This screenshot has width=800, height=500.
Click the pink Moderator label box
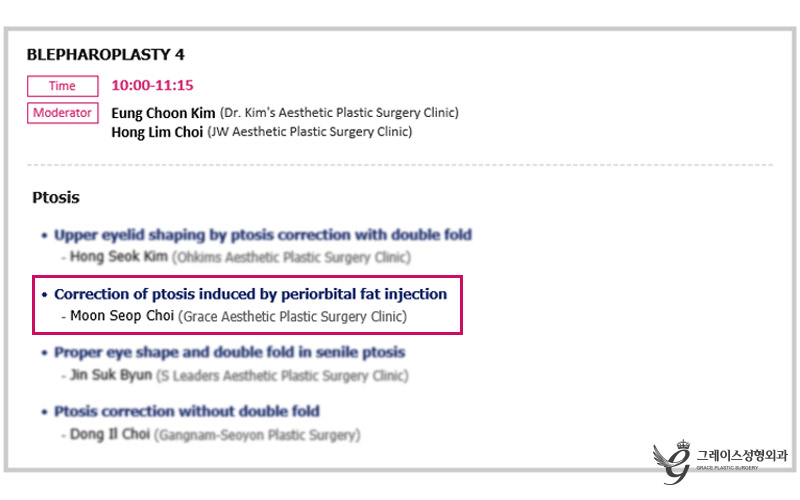[x=63, y=113]
